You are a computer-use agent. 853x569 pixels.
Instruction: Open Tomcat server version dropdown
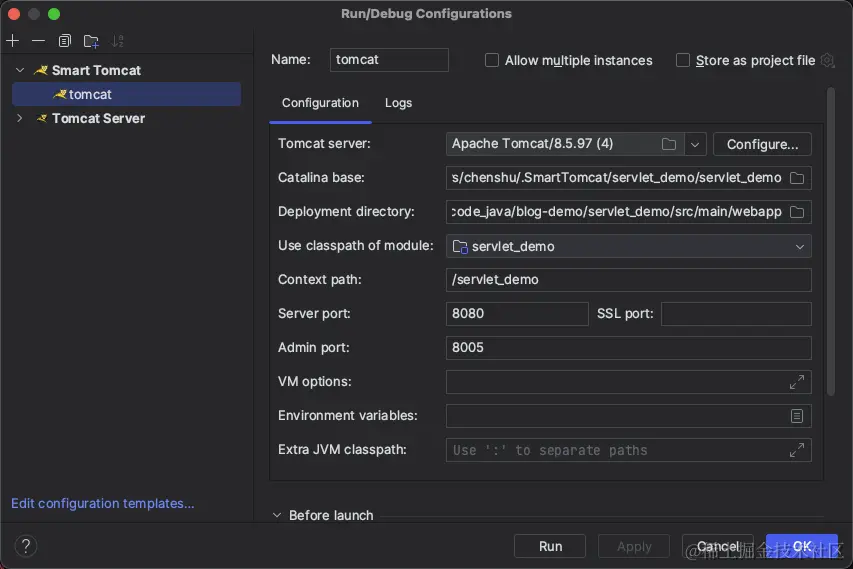pyautogui.click(x=697, y=144)
